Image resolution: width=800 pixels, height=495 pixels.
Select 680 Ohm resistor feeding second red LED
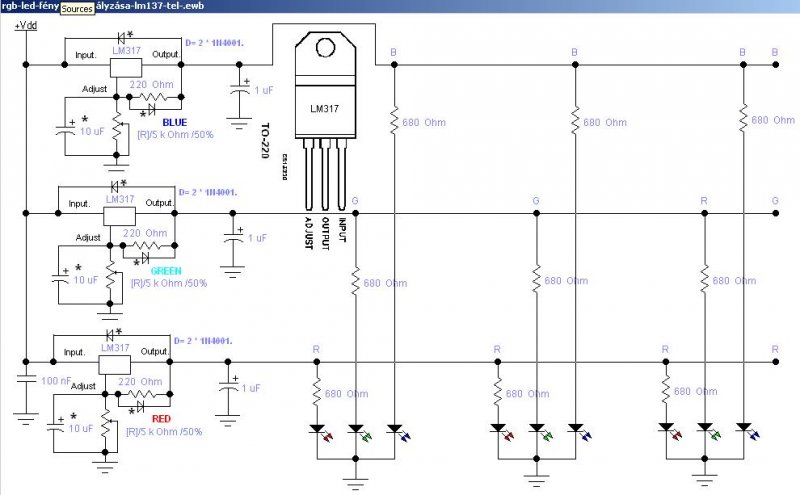497,392
